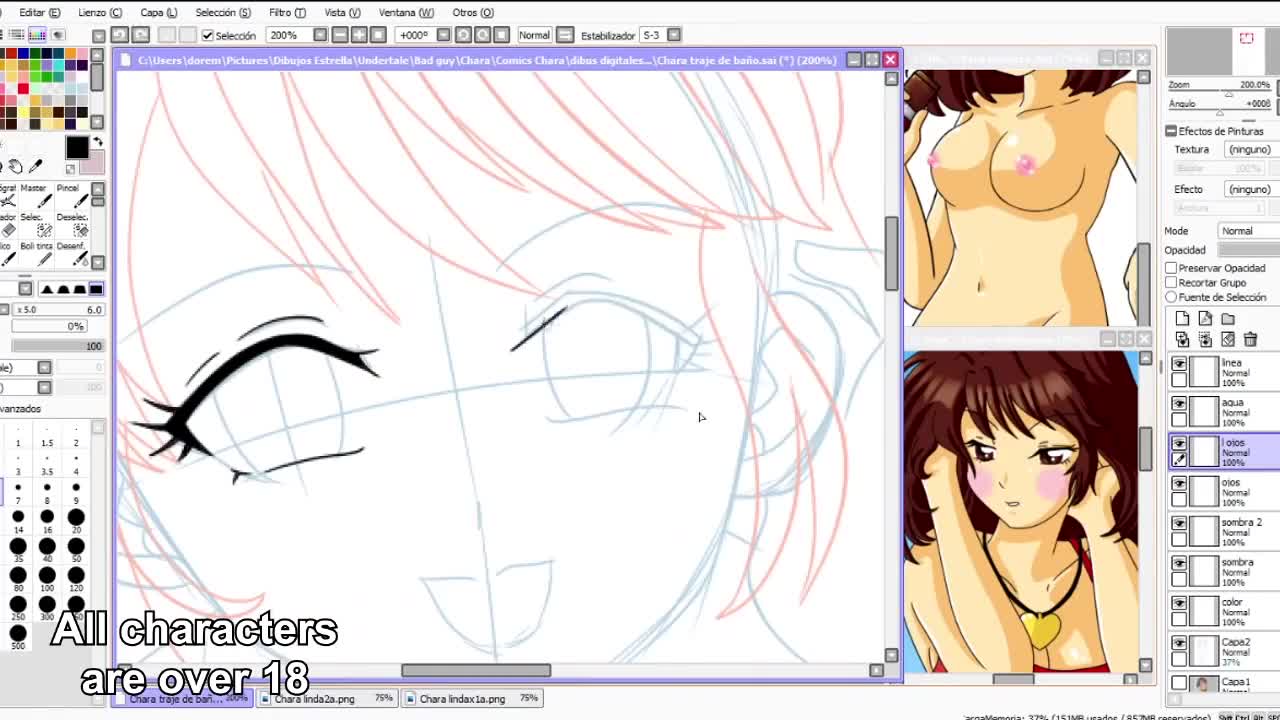Click the rotate clockwise button
Image resolution: width=1280 pixels, height=720 pixels.
482,35
